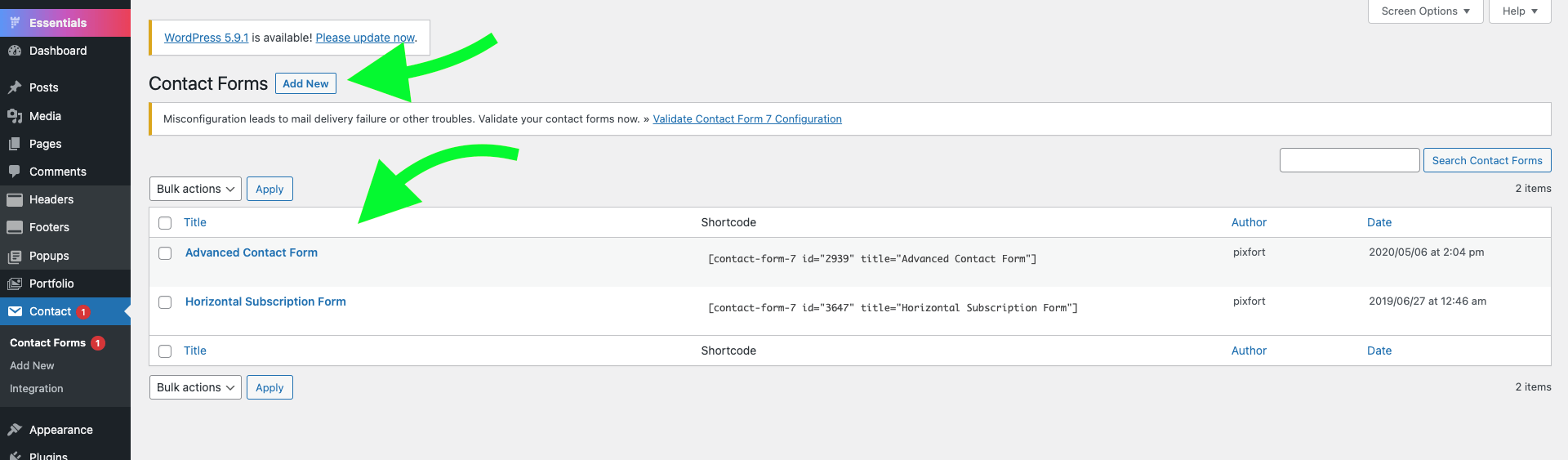Open the top Bulk actions dropdown
This screenshot has height=460, width=1568.
(x=195, y=189)
